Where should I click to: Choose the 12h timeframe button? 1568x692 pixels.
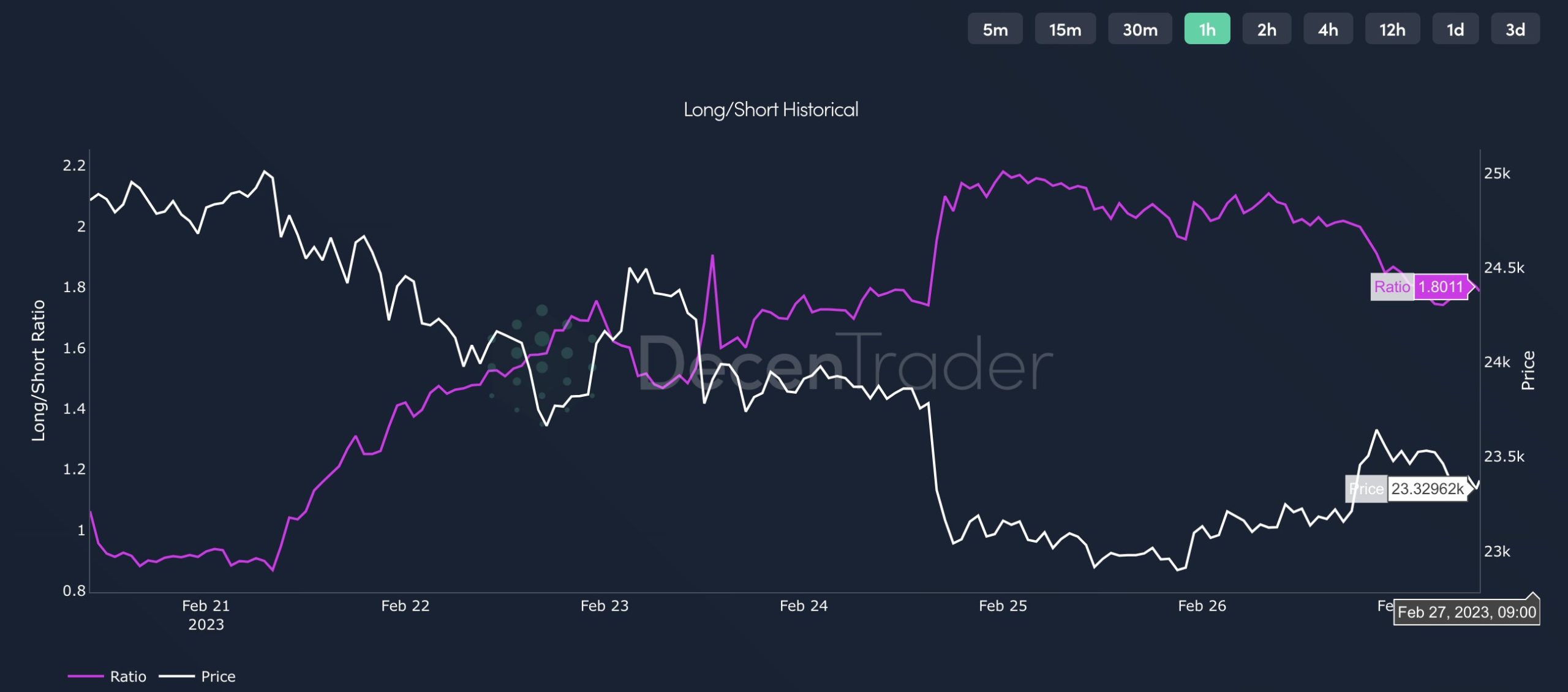tap(1392, 29)
